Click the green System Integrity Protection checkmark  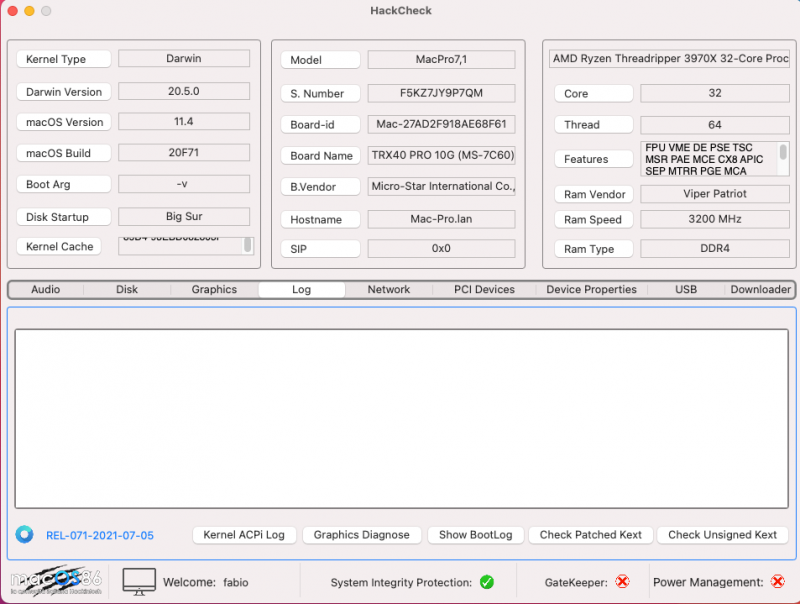coord(489,581)
